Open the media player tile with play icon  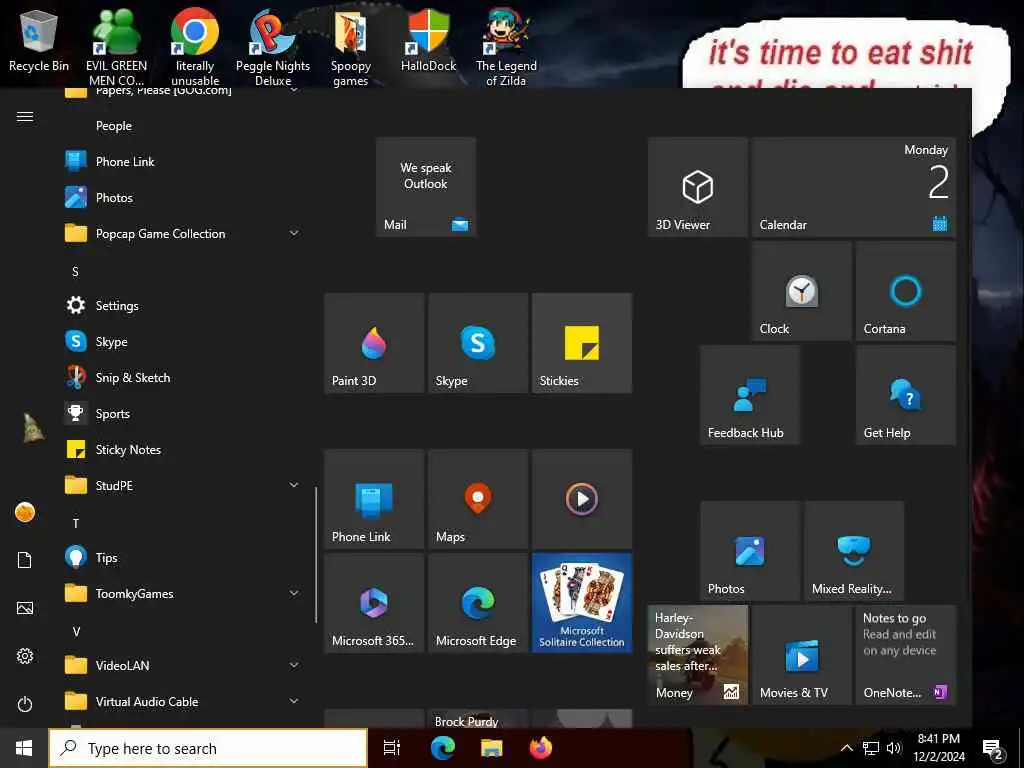[x=582, y=499]
